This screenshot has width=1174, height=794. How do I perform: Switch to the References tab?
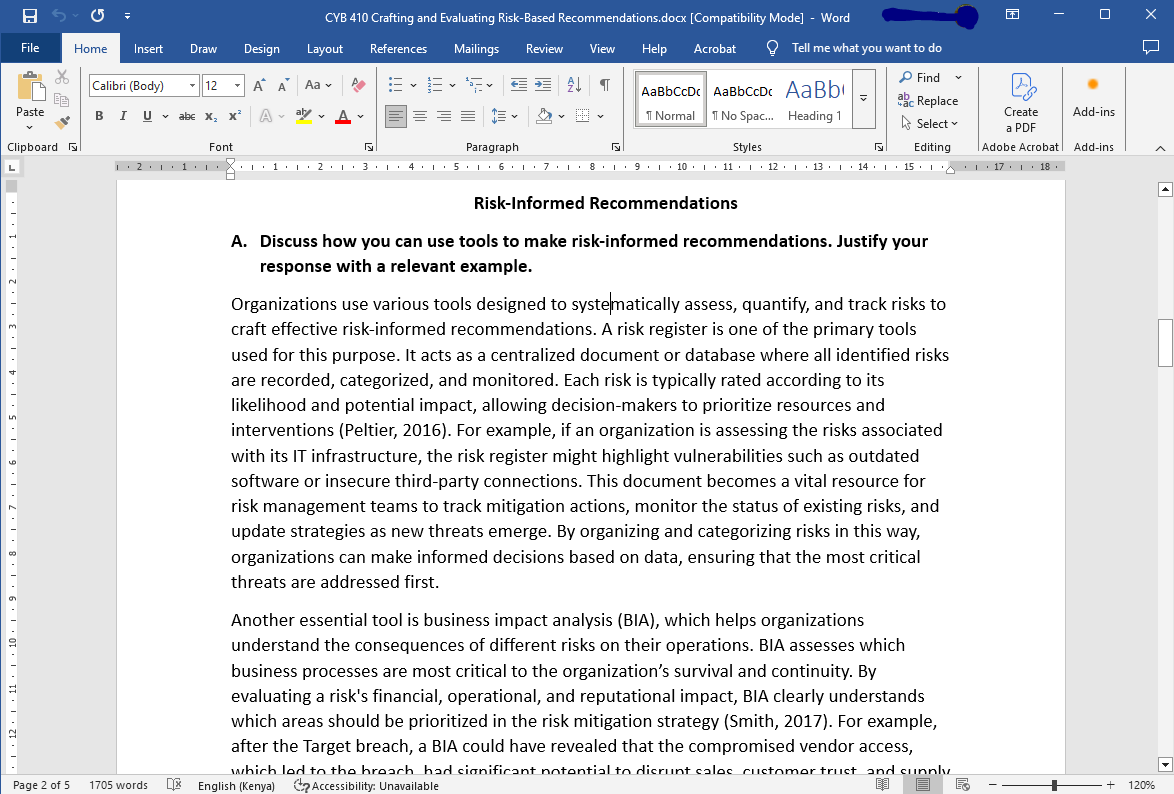[x=398, y=49]
